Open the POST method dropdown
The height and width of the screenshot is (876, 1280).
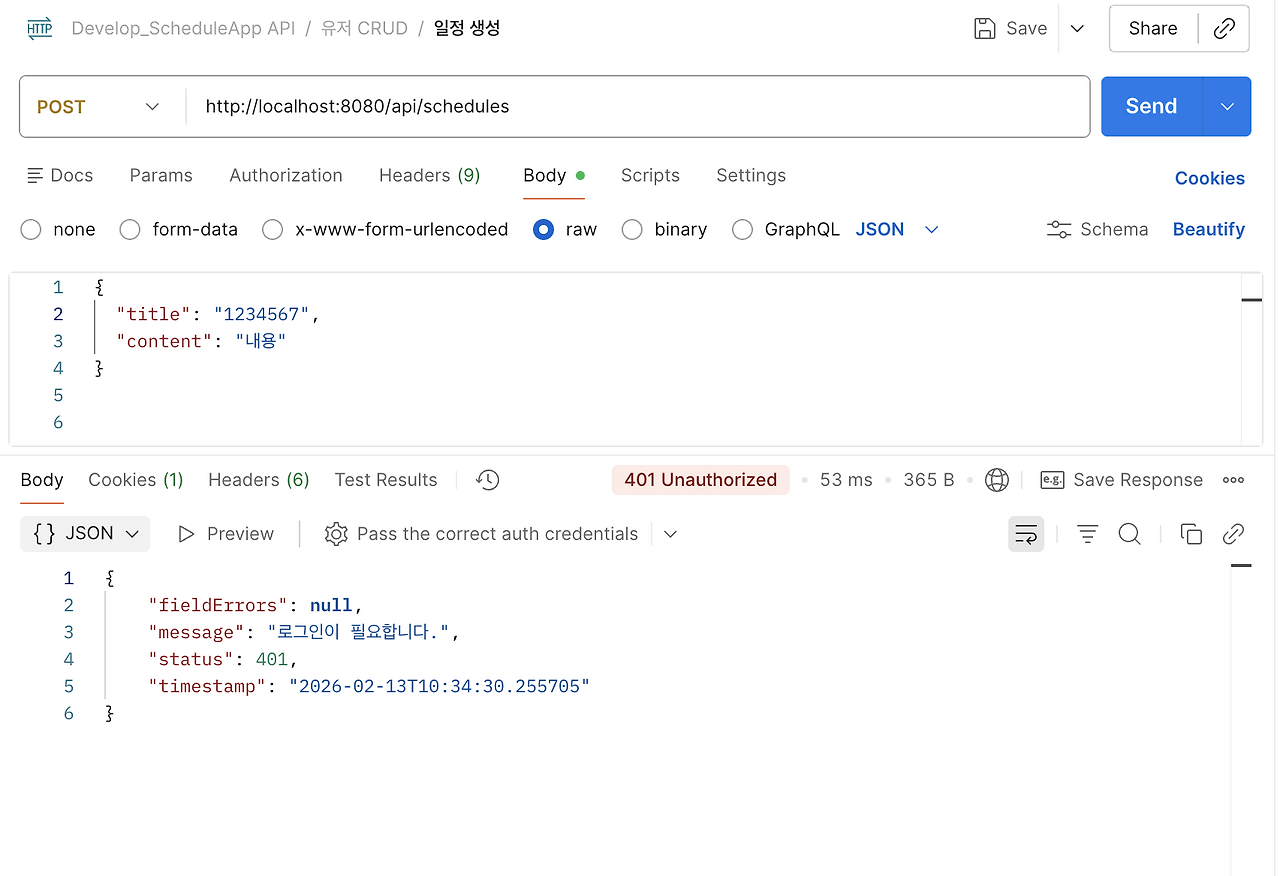click(x=99, y=106)
